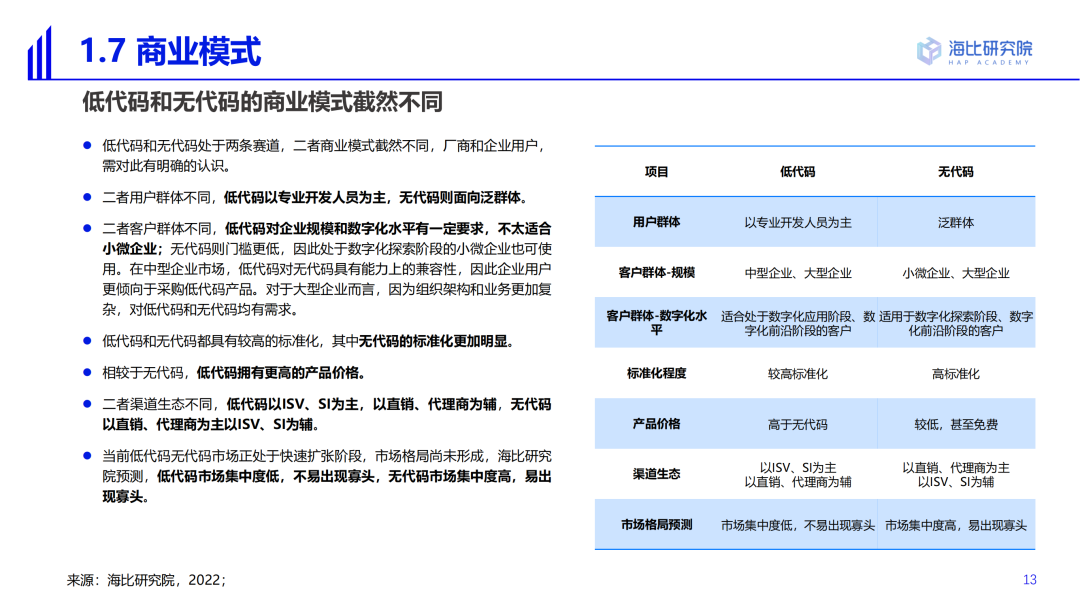Viewport: 1080px width, 607px height.
Task: Click the table header 低代码
Action: tap(798, 172)
